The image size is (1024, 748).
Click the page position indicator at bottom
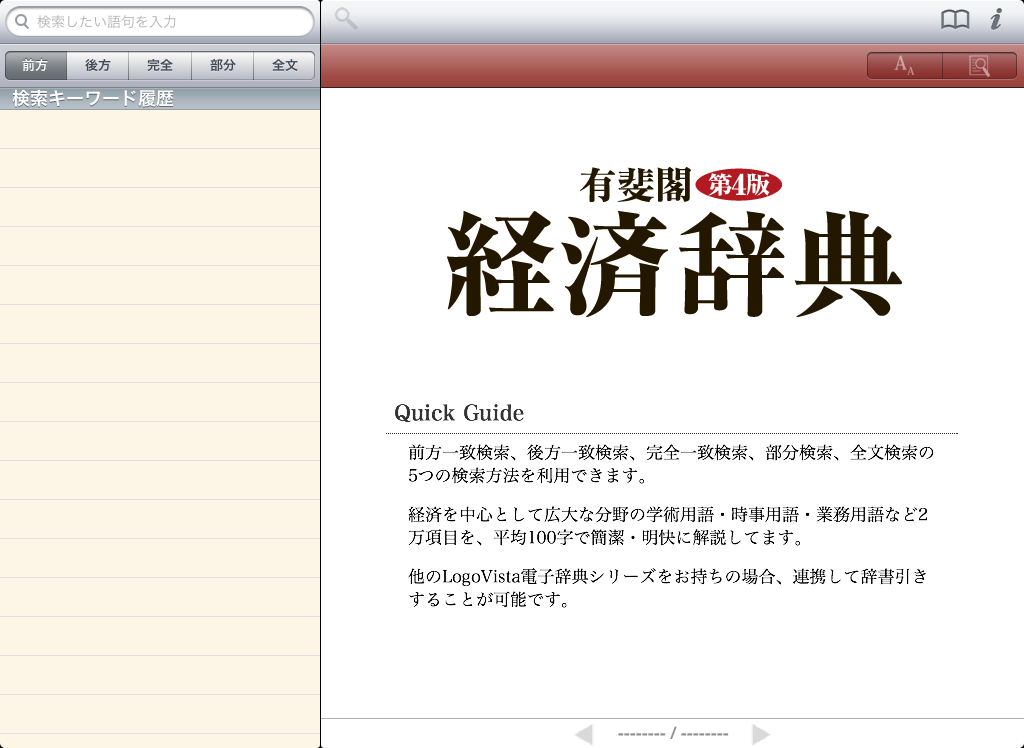672,734
